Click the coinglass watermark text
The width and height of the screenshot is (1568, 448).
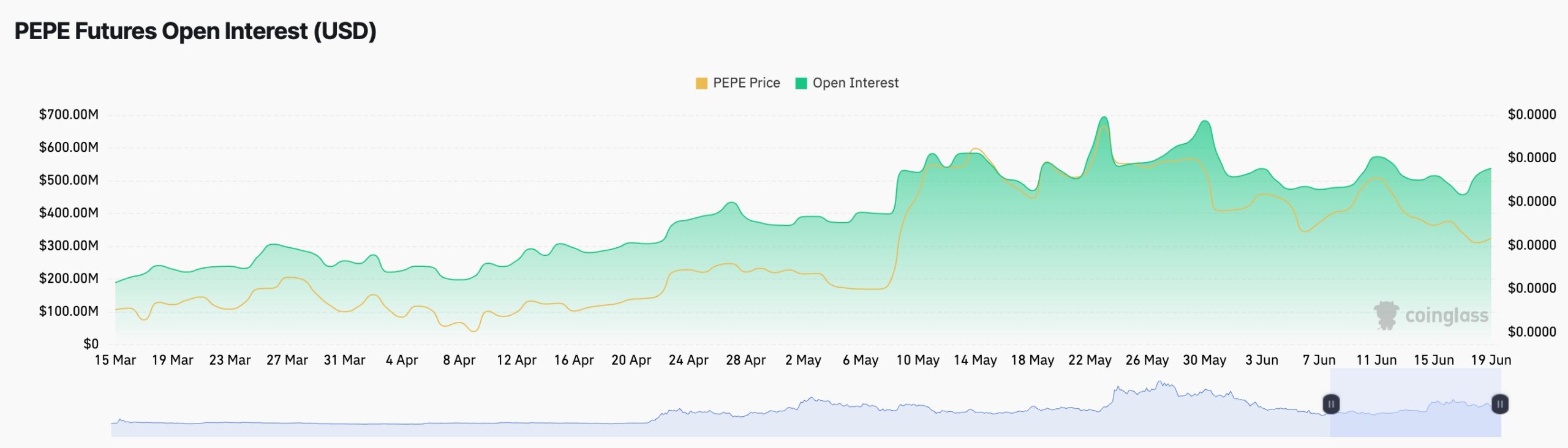click(1446, 316)
